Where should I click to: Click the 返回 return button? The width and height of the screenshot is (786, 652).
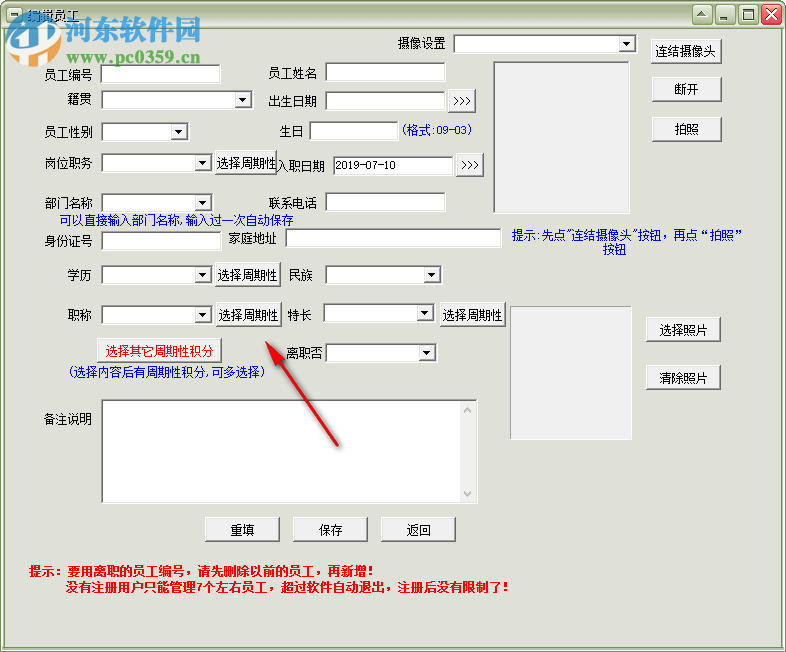tap(419, 530)
